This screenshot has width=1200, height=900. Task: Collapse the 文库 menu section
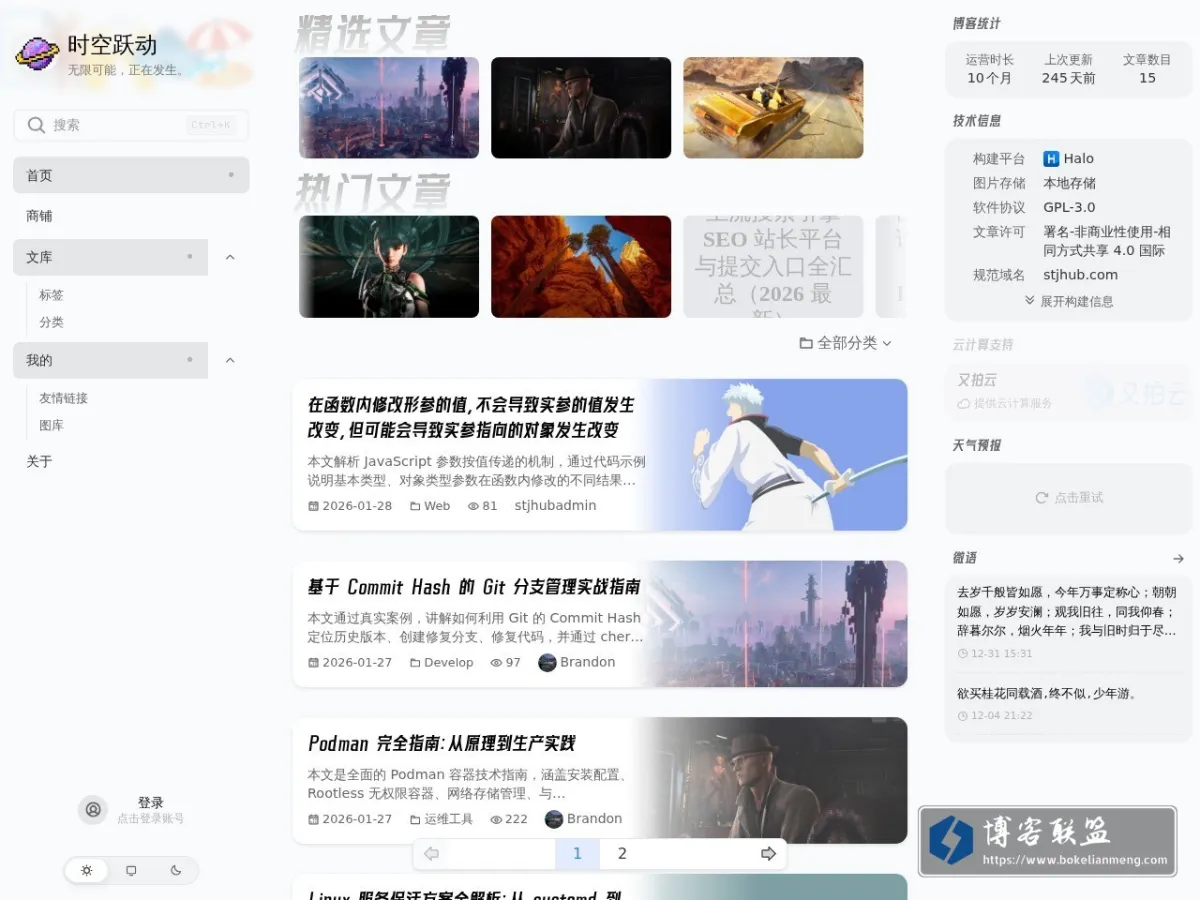click(230, 257)
